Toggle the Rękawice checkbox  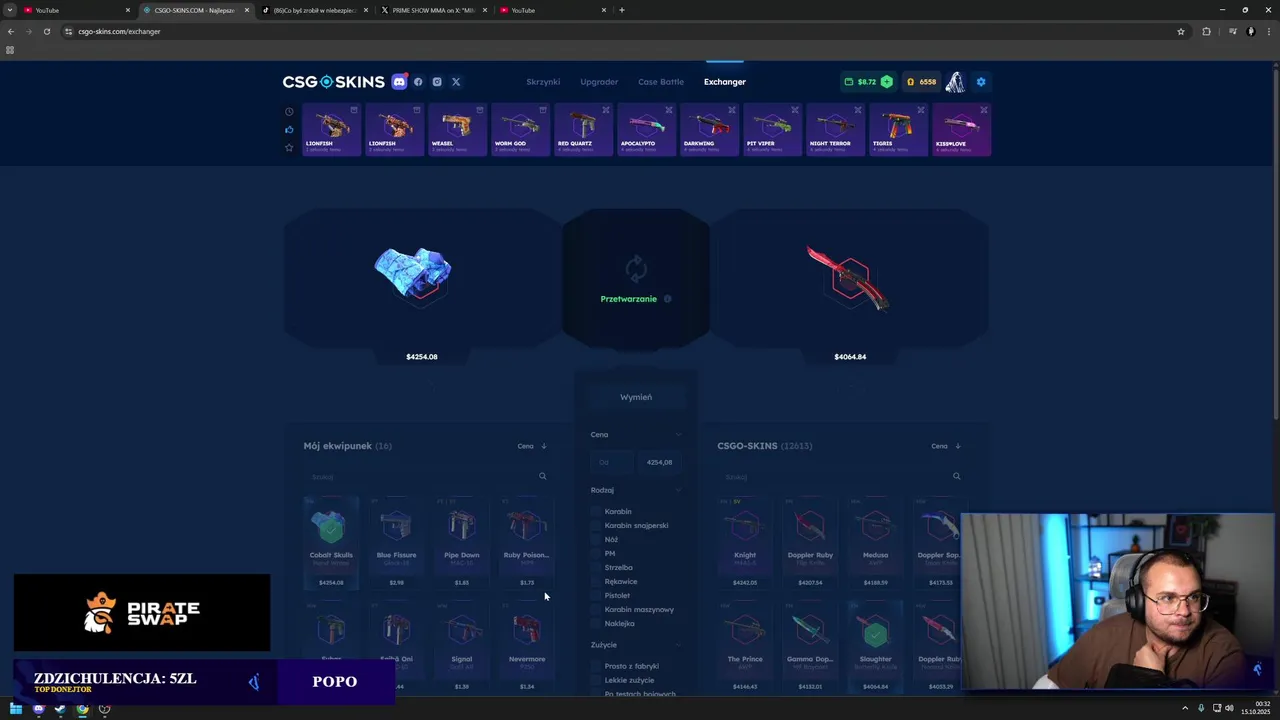(x=597, y=582)
